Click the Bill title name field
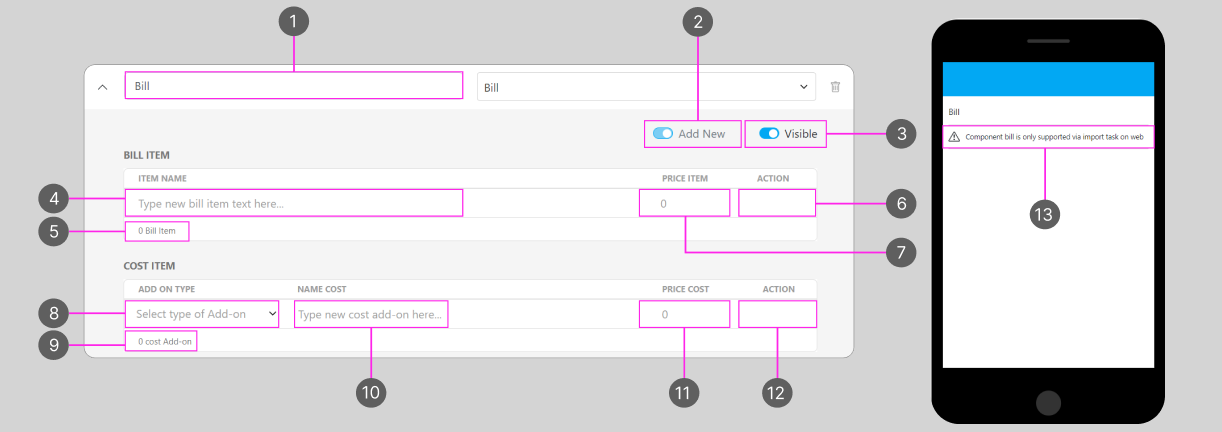Viewport: 1222px width, 432px height. click(294, 86)
